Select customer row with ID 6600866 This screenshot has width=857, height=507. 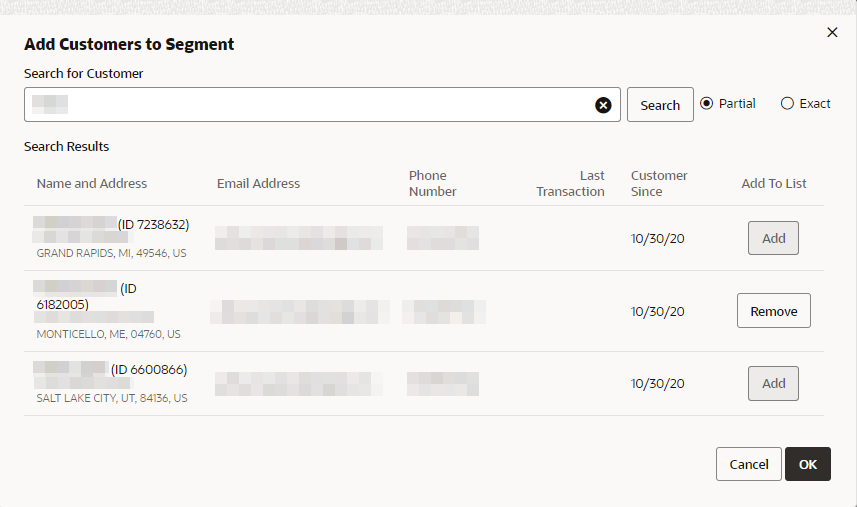[149, 370]
